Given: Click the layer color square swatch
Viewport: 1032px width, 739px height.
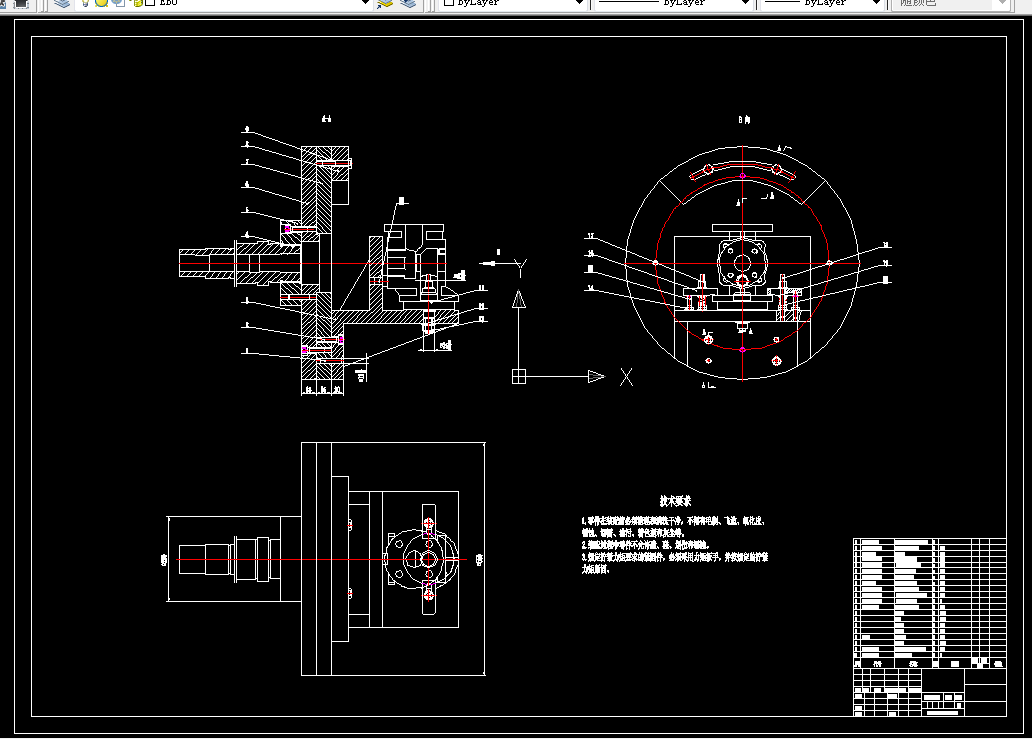Looking at the screenshot, I should (150, 3).
